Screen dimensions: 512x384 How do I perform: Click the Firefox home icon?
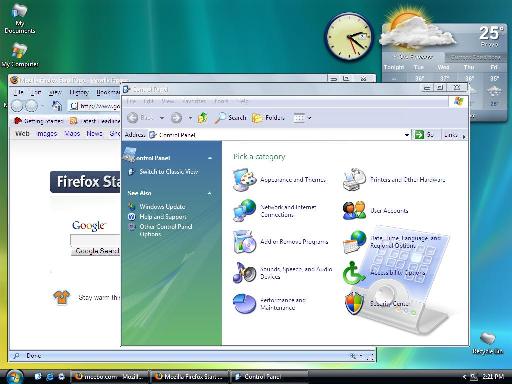point(57,106)
